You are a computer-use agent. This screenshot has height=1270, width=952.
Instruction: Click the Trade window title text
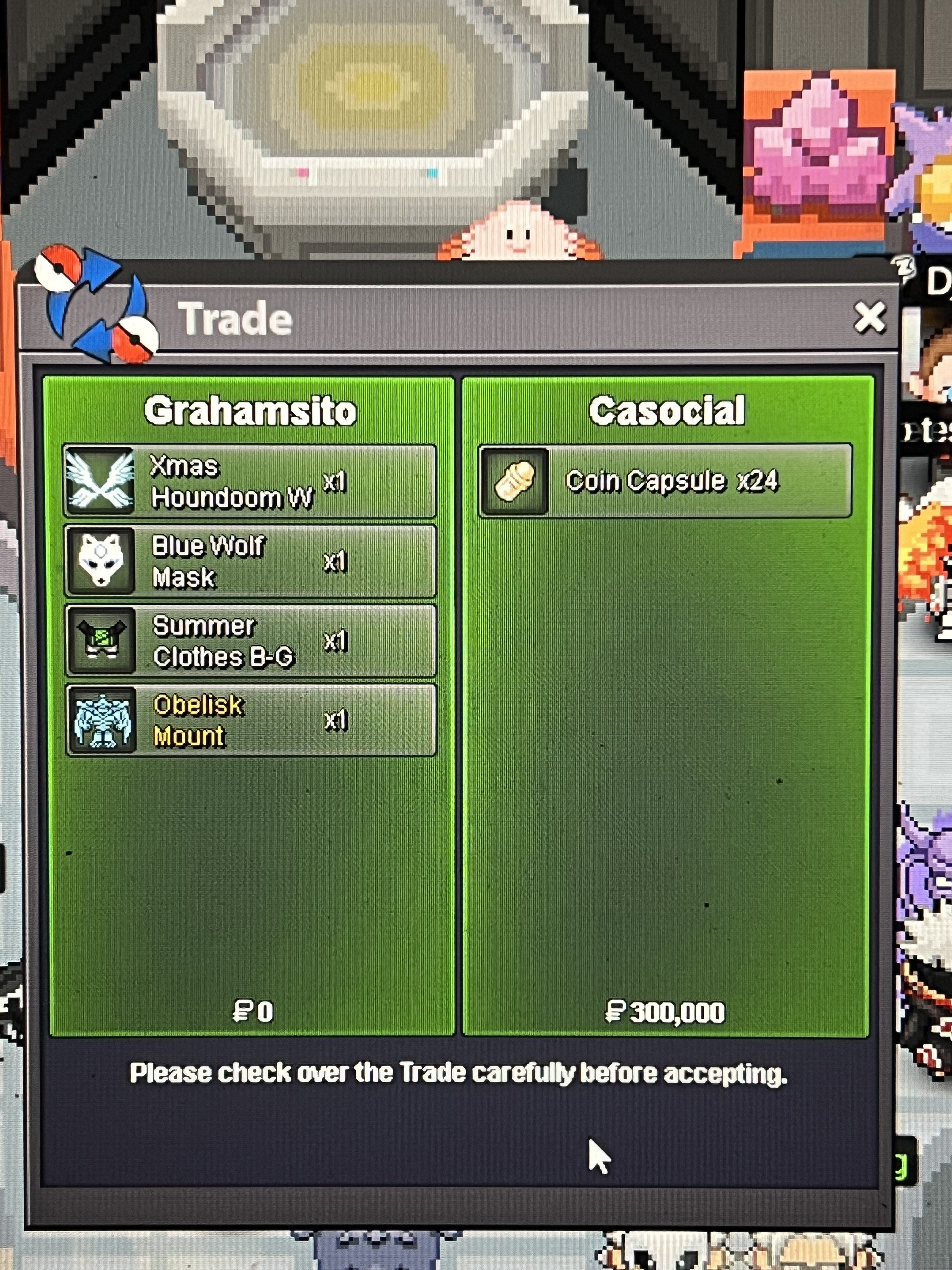point(235,319)
